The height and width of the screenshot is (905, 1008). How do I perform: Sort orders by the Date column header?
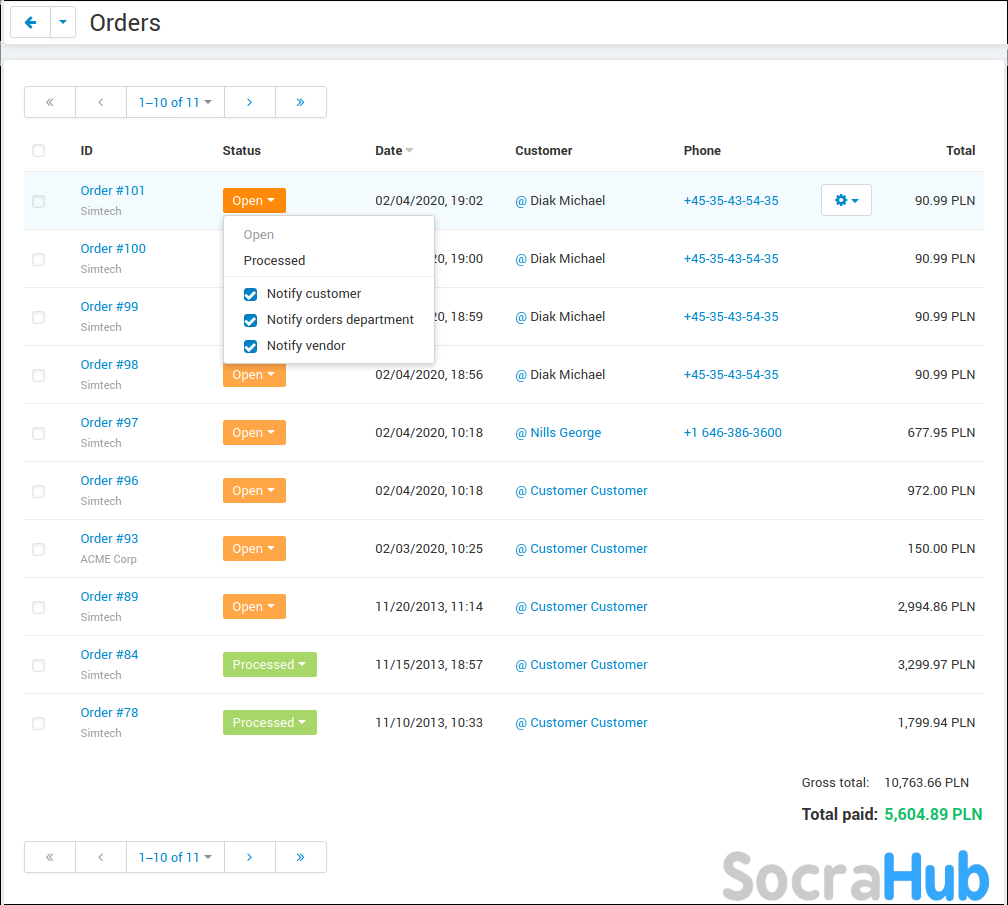389,151
